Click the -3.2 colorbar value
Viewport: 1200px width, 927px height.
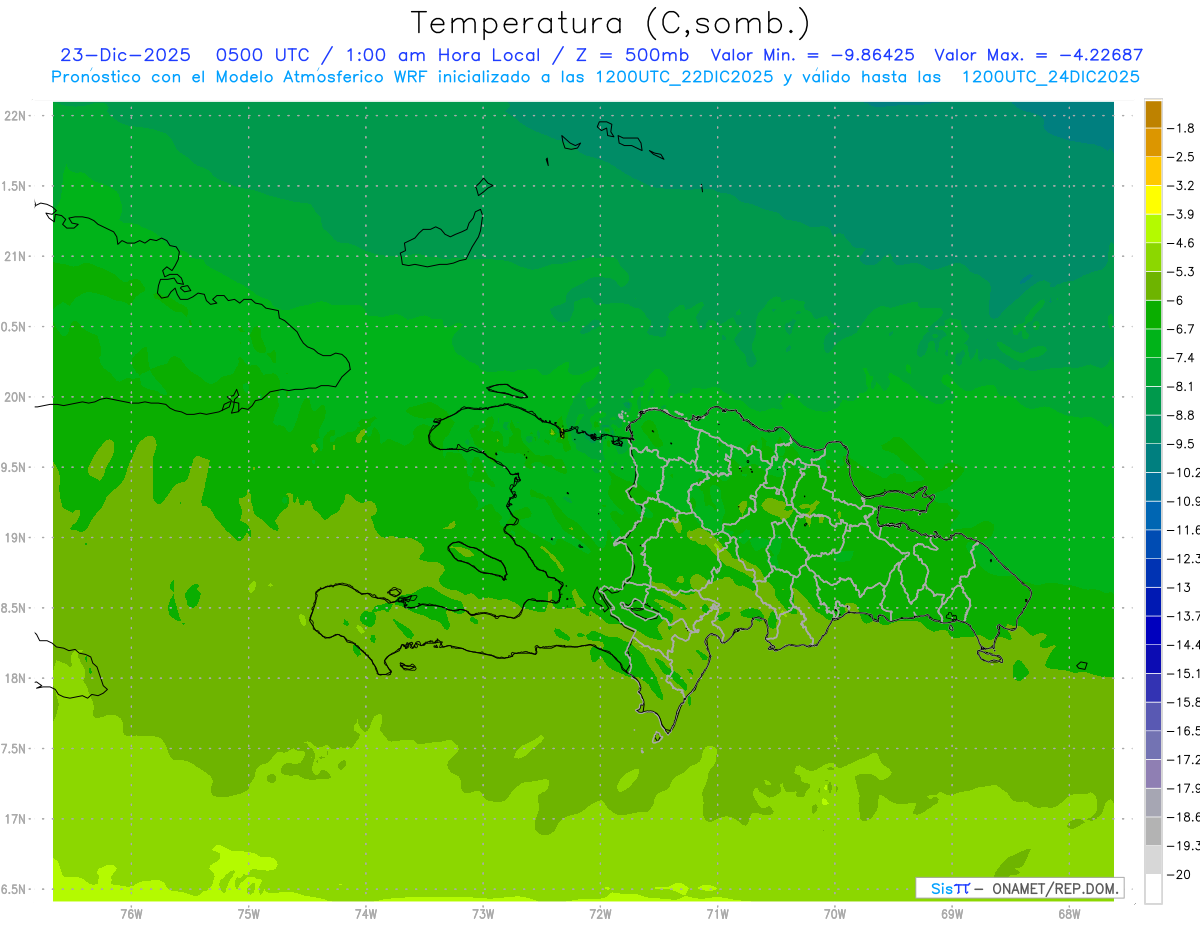click(1181, 185)
